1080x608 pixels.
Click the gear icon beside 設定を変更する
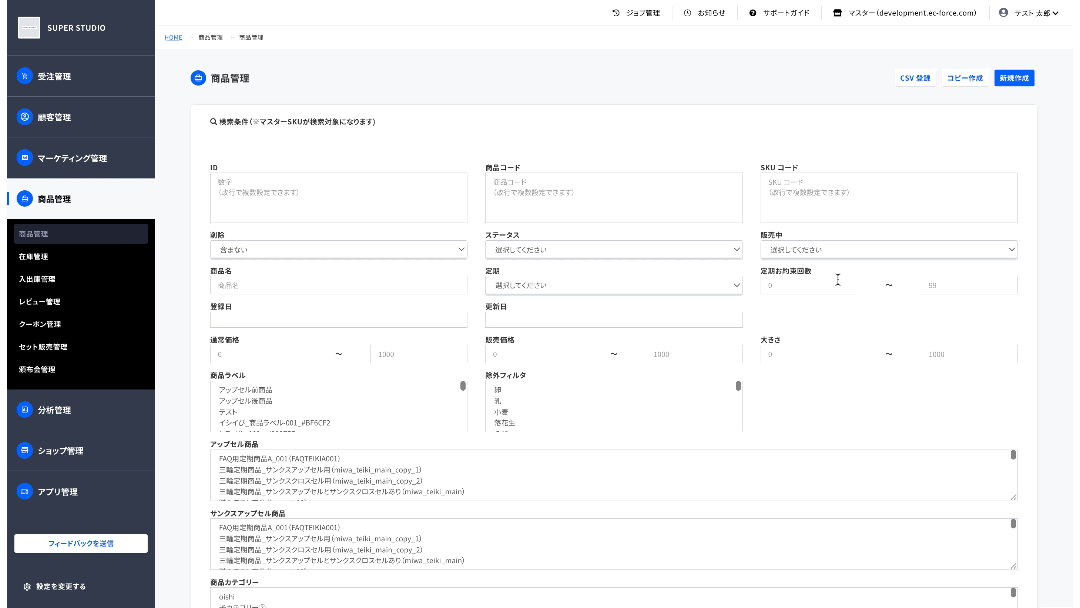click(28, 587)
